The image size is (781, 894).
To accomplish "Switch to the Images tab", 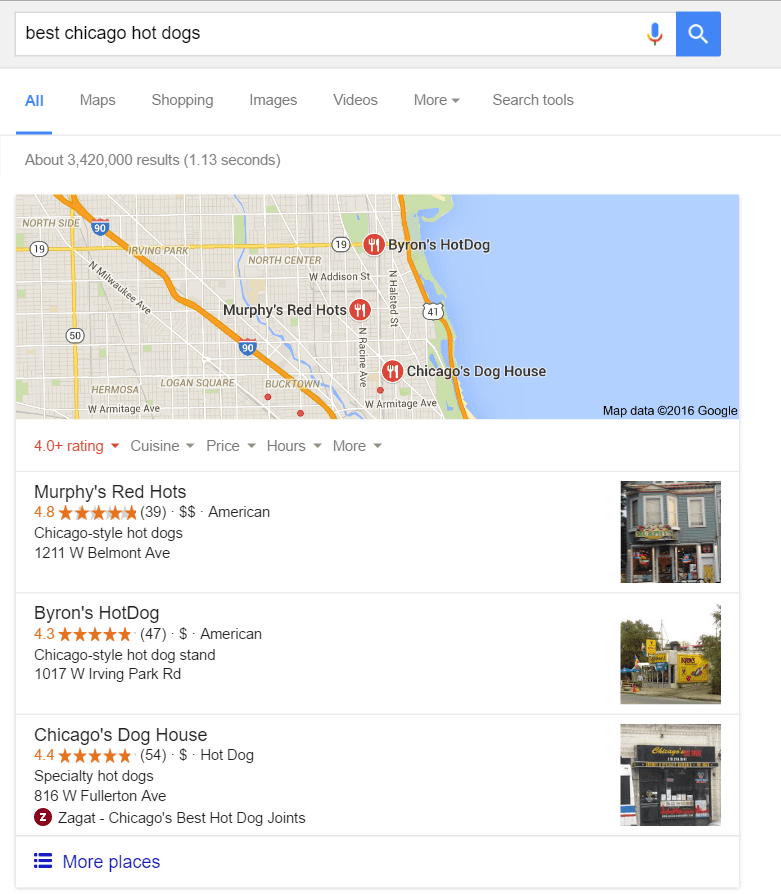I will coord(273,100).
